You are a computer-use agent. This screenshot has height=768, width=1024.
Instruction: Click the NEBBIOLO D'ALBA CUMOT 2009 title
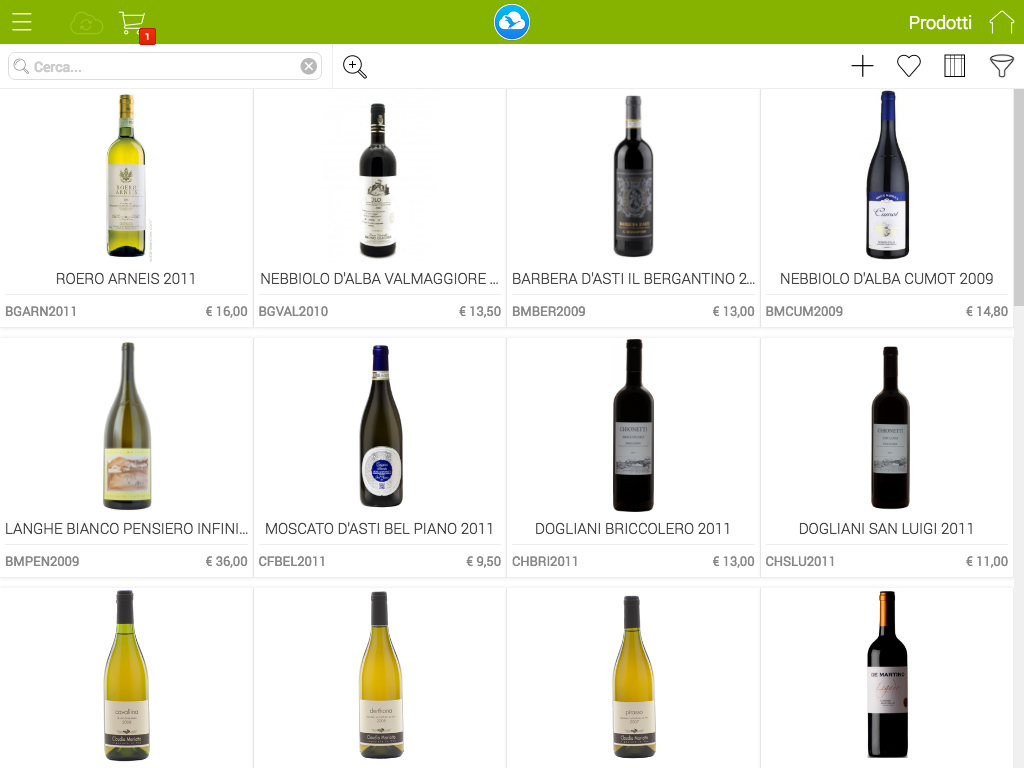886,279
